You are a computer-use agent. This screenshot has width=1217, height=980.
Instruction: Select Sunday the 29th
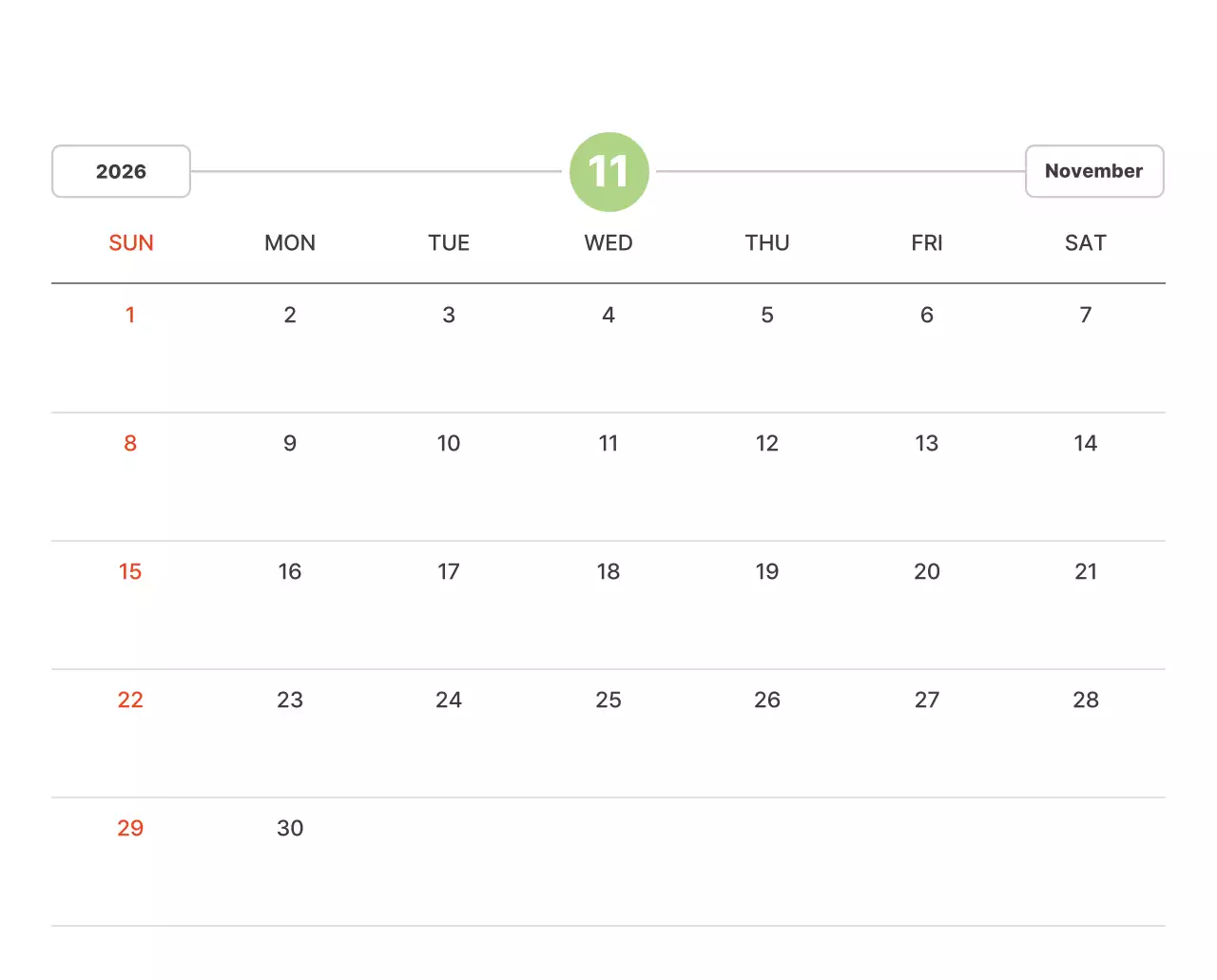(x=130, y=828)
